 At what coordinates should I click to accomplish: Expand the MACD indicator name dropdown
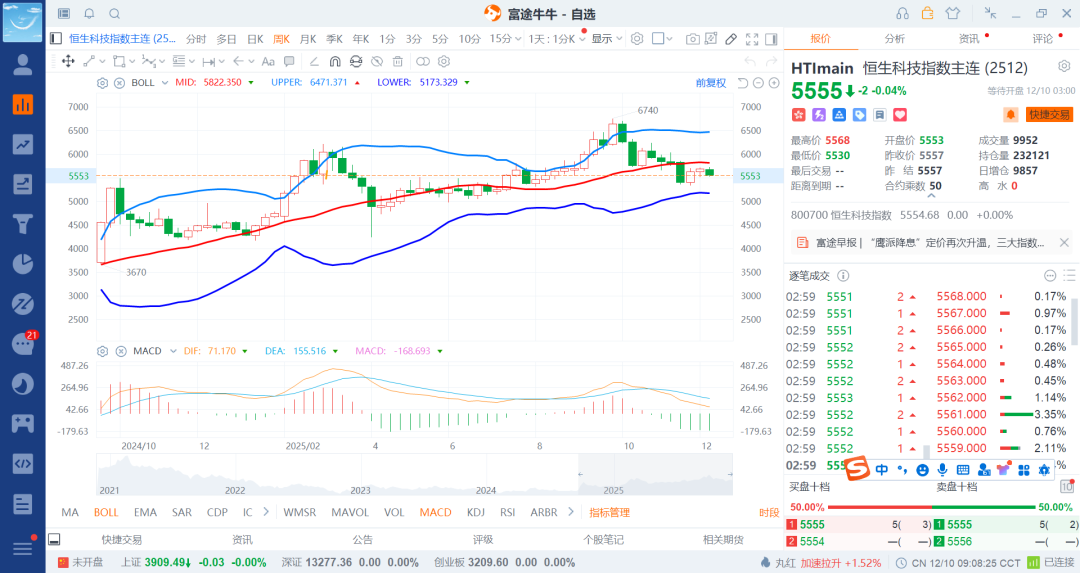173,351
